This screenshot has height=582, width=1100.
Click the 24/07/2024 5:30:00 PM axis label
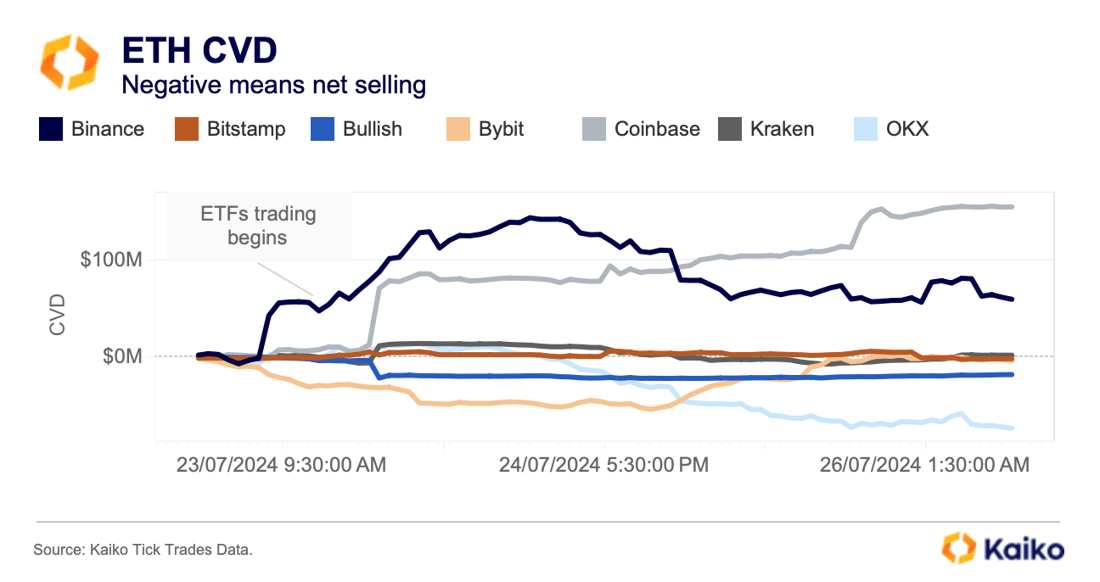(603, 465)
